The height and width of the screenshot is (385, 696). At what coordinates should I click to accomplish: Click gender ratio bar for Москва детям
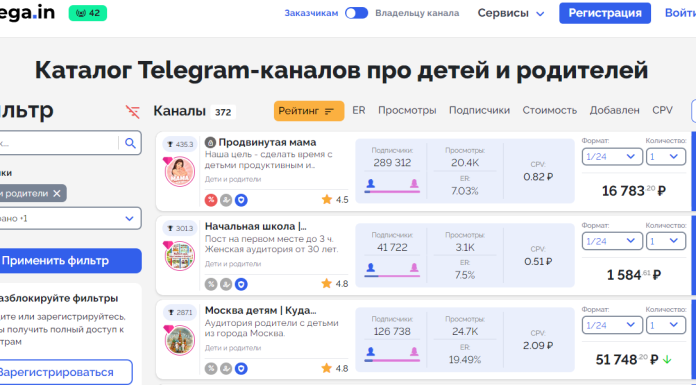pyautogui.click(x=392, y=361)
